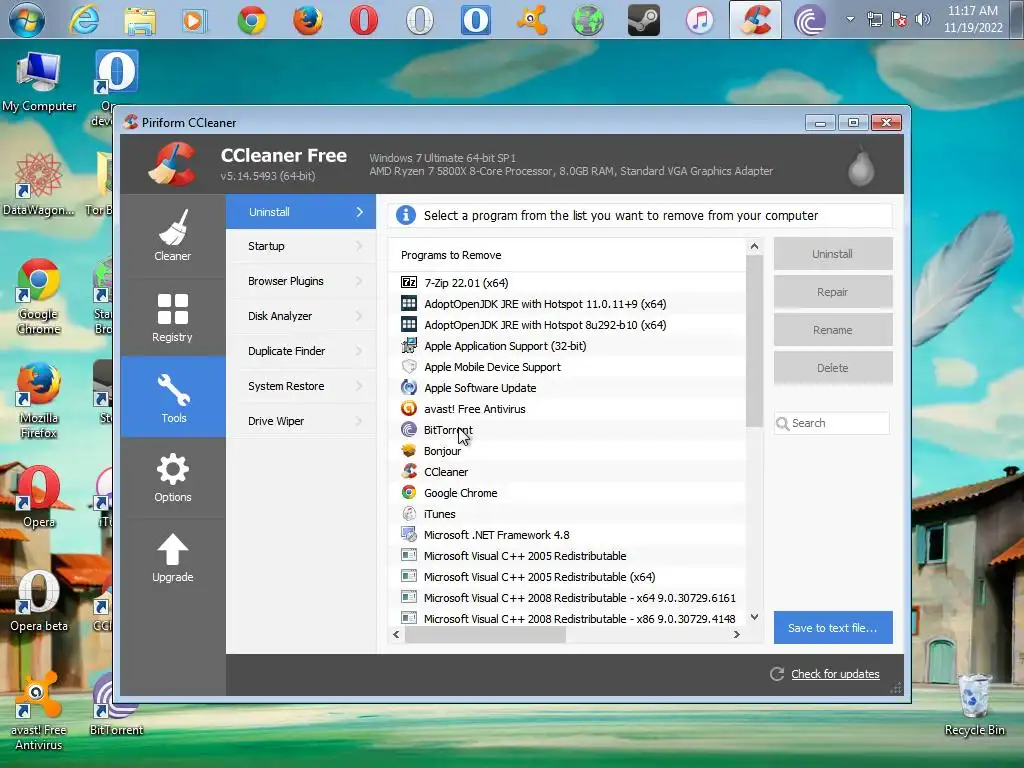This screenshot has width=1024, height=768.
Task: Click the horizontal scroll-right arrow
Action: coord(737,634)
